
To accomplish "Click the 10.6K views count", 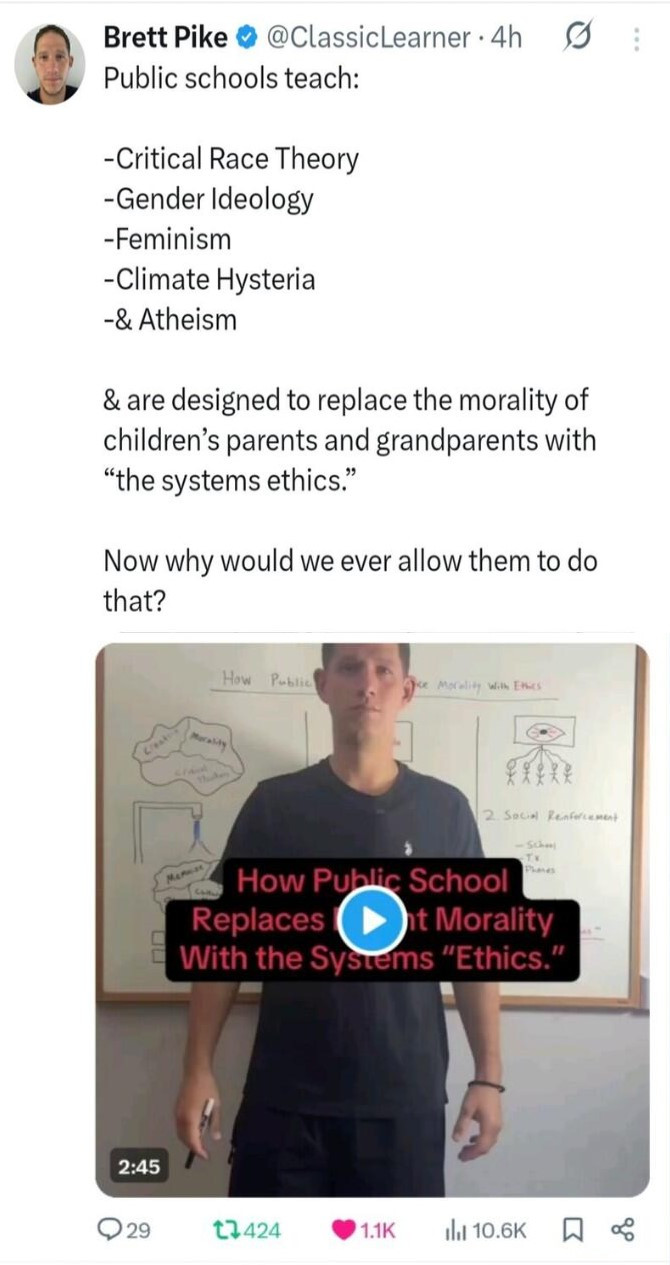I will [x=498, y=1231].
